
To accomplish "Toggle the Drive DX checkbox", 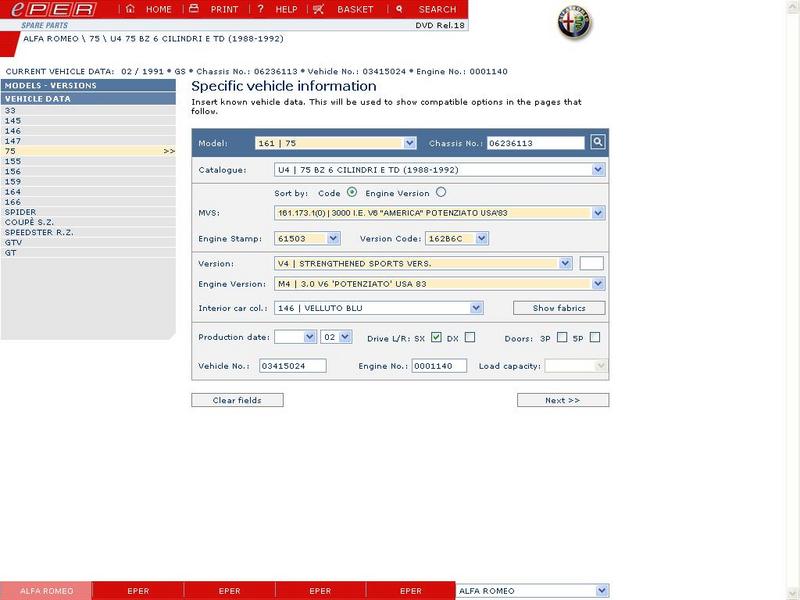I will pos(470,337).
